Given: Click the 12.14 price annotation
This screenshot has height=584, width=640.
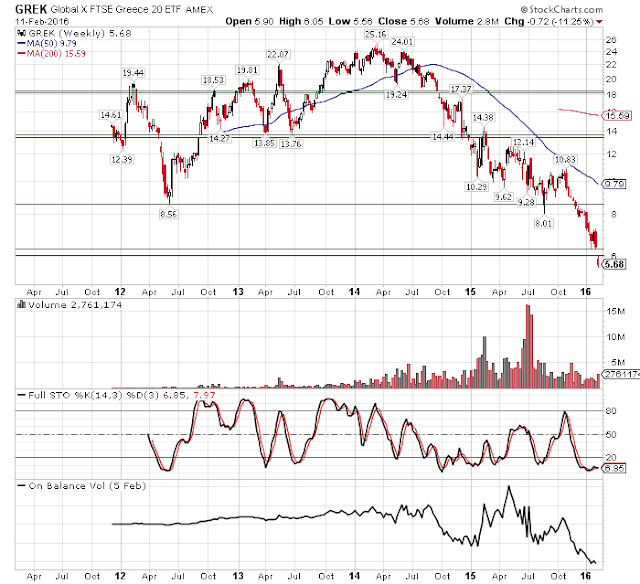Looking at the screenshot, I should (x=523, y=142).
